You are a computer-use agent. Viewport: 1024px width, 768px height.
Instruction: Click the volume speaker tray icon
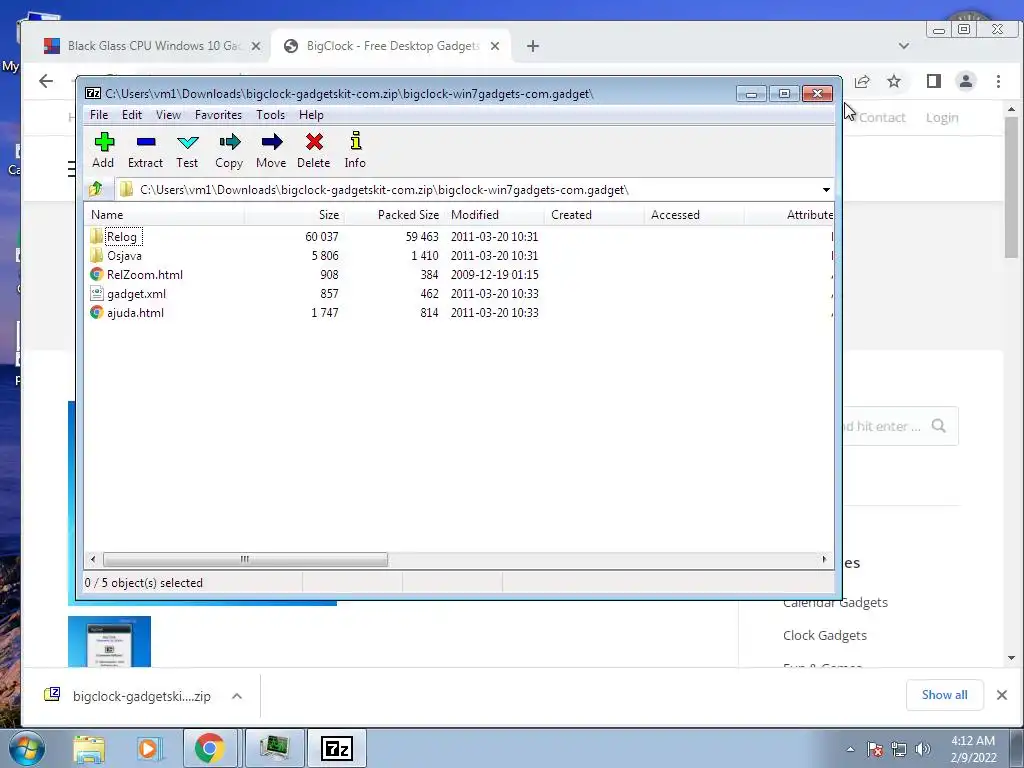click(923, 749)
